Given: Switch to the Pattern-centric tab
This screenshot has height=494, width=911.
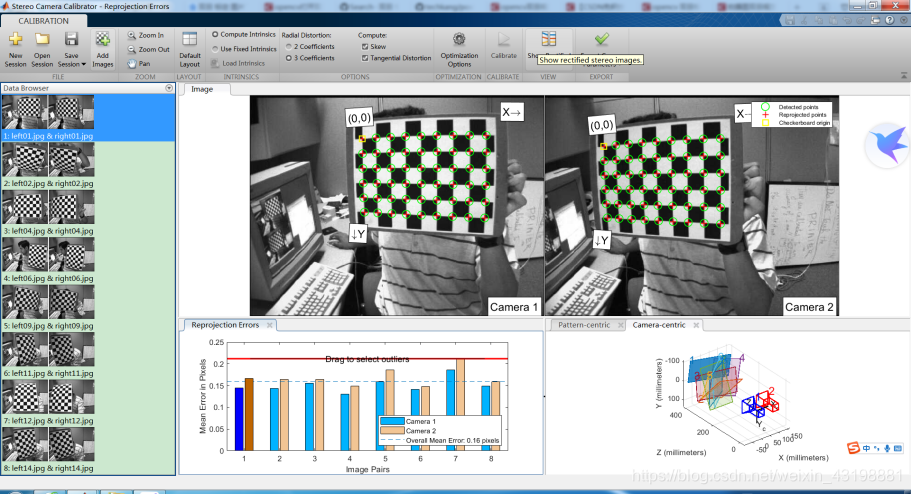Looking at the screenshot, I should pos(584,325).
